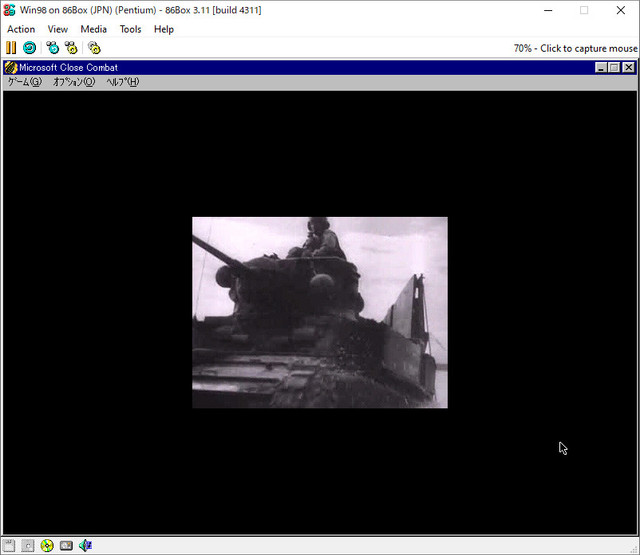This screenshot has width=640, height=555.
Task: Close the Microsoft Close Combat window
Action: [629, 68]
